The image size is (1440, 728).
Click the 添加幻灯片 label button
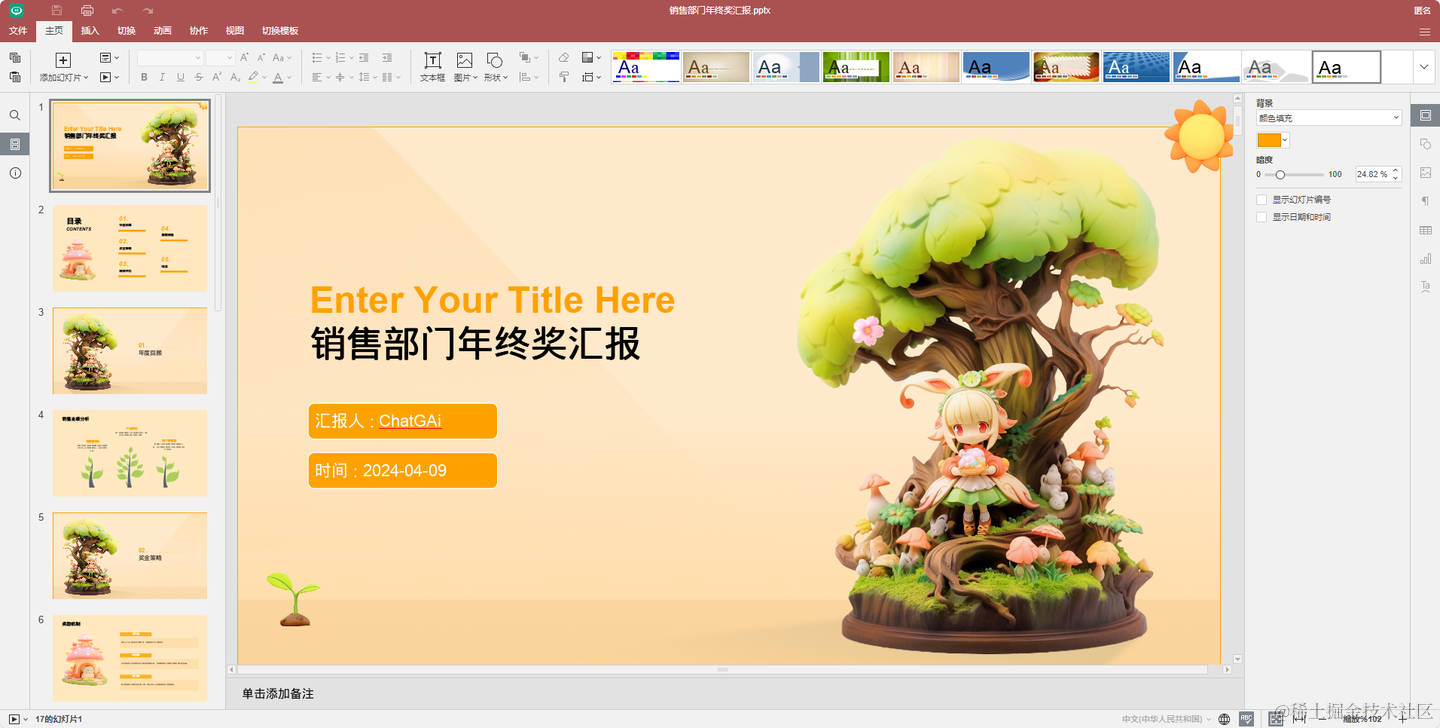pyautogui.click(x=63, y=77)
